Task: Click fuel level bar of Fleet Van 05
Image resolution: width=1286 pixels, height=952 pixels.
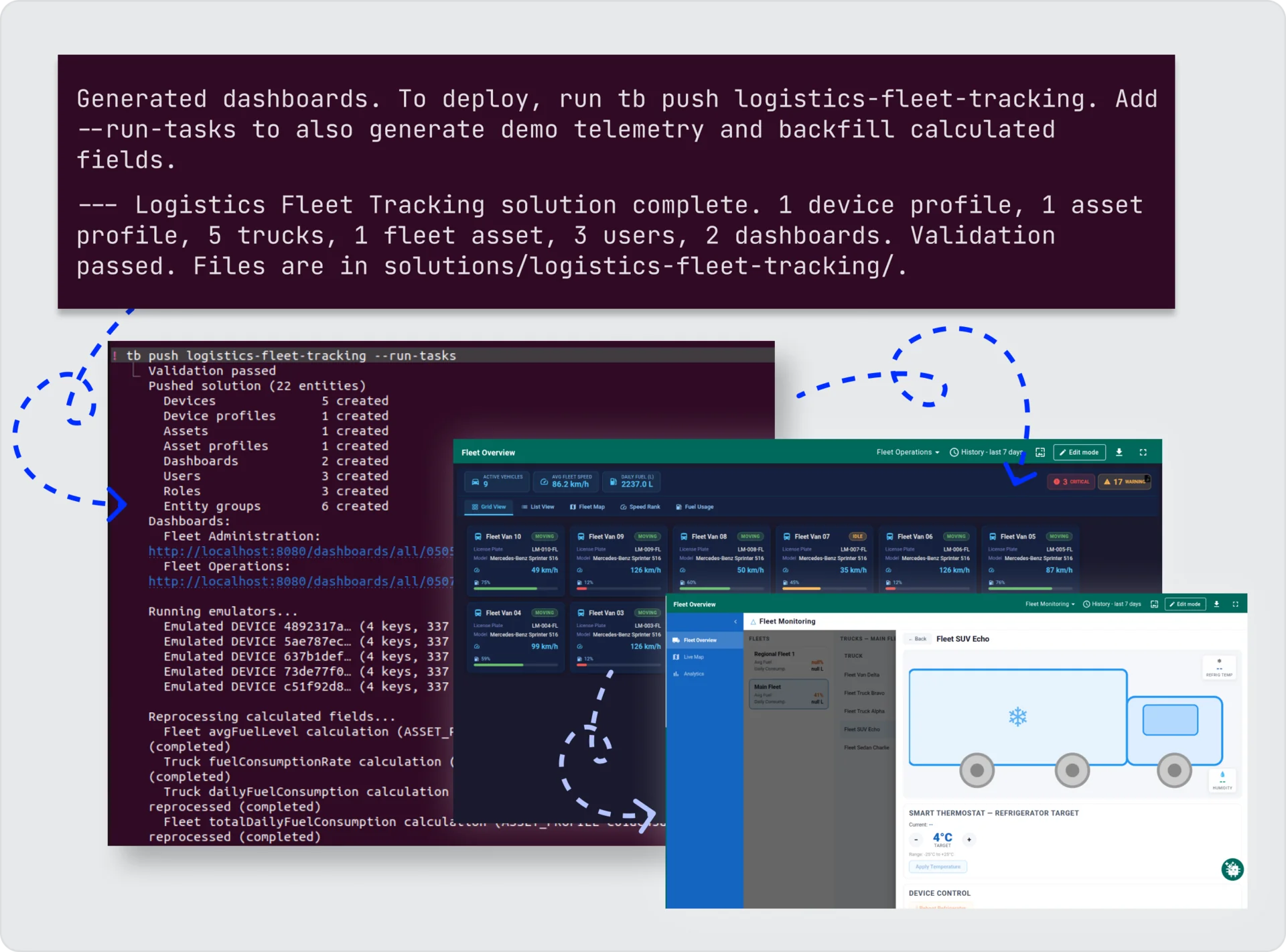Action: 1030,589
